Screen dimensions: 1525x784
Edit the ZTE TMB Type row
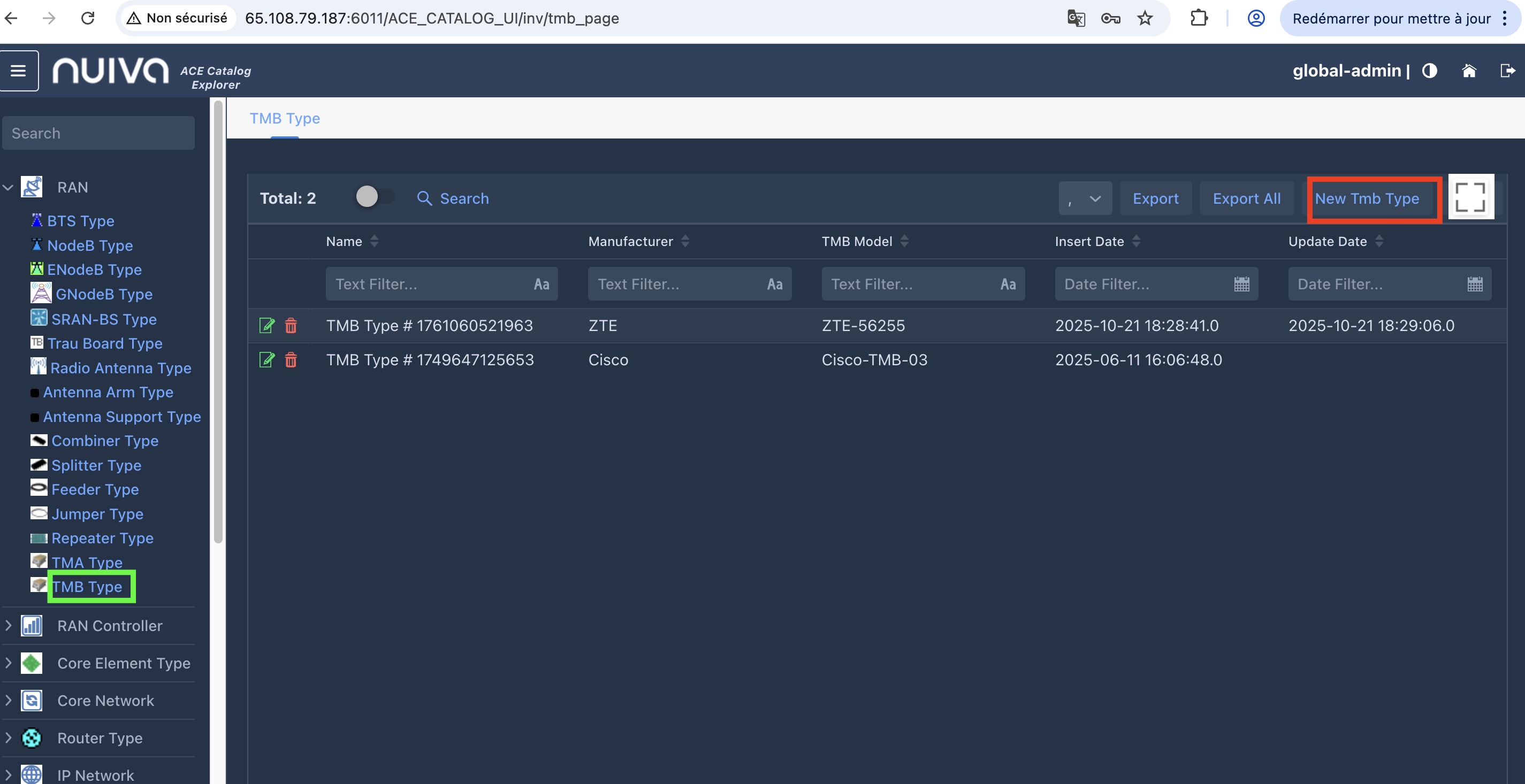pyautogui.click(x=267, y=326)
